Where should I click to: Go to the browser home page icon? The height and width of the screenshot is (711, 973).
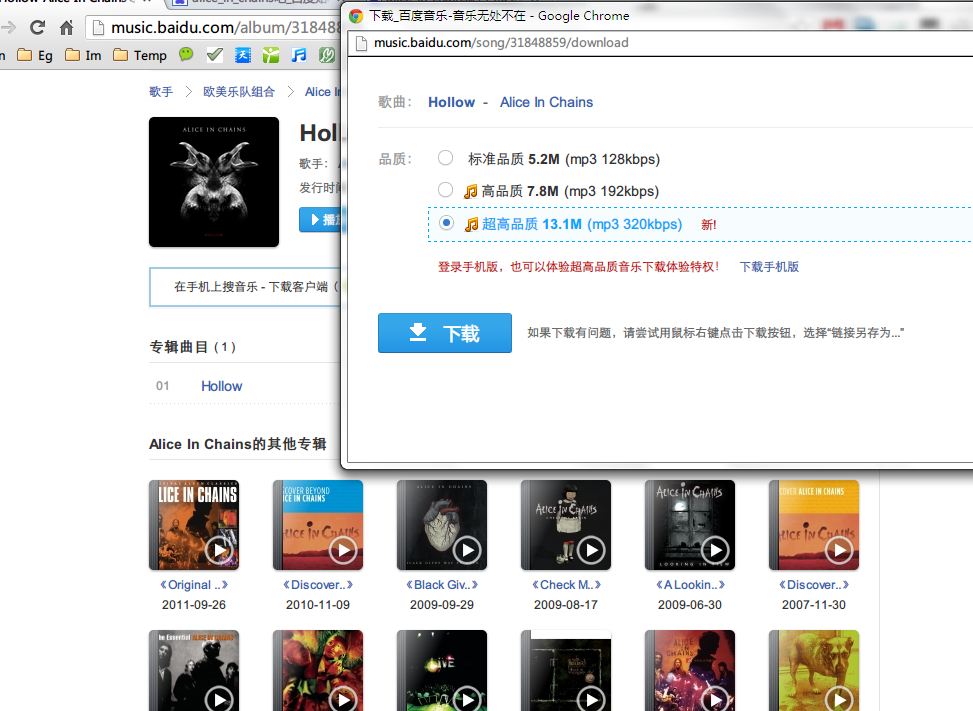[x=66, y=27]
